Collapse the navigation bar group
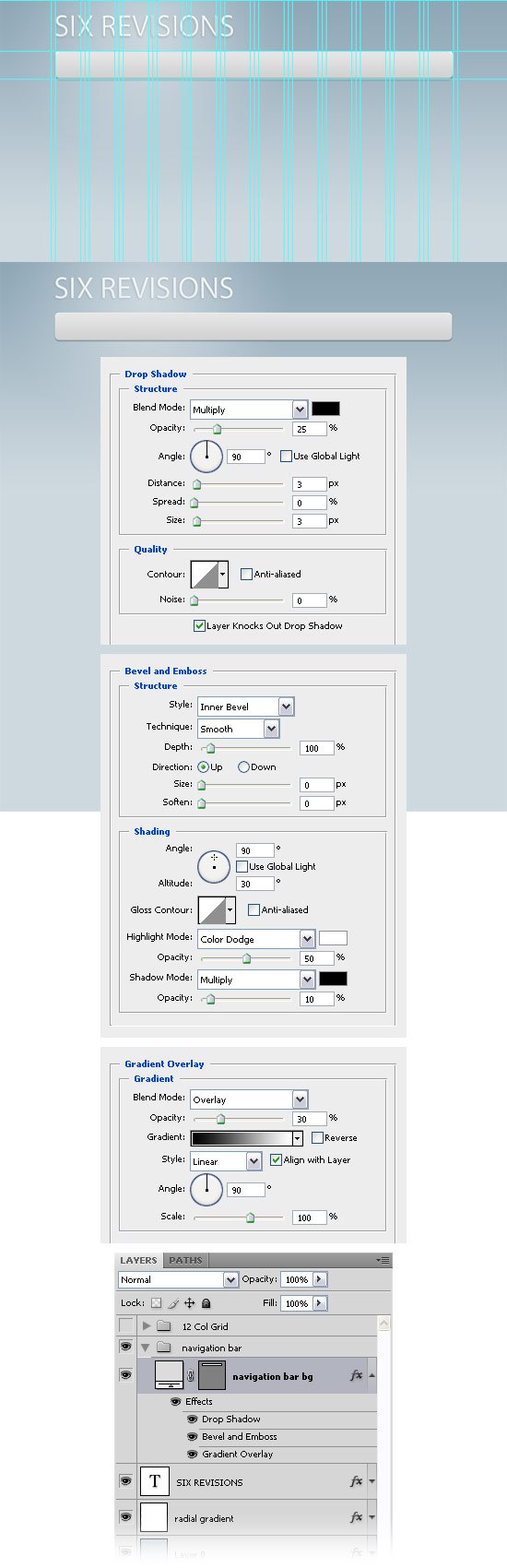The height and width of the screenshot is (1568, 507). click(147, 1348)
